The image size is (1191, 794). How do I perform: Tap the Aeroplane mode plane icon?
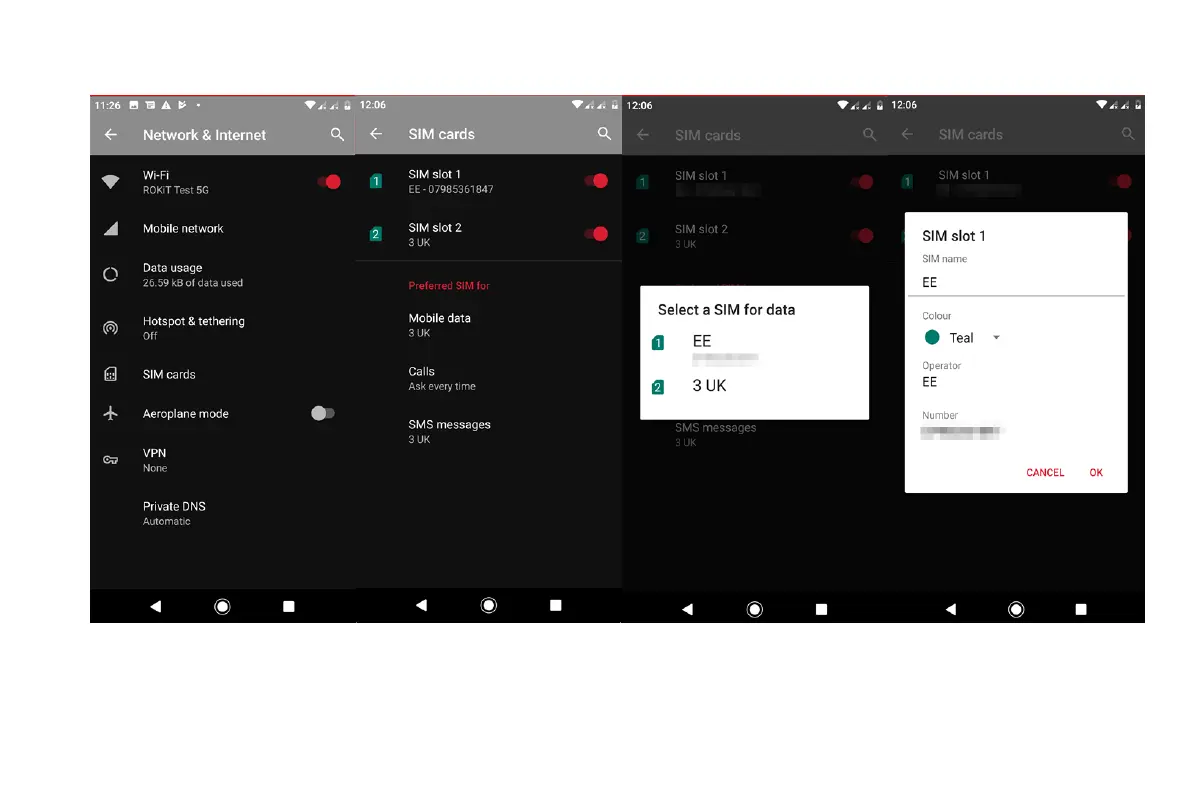[111, 413]
